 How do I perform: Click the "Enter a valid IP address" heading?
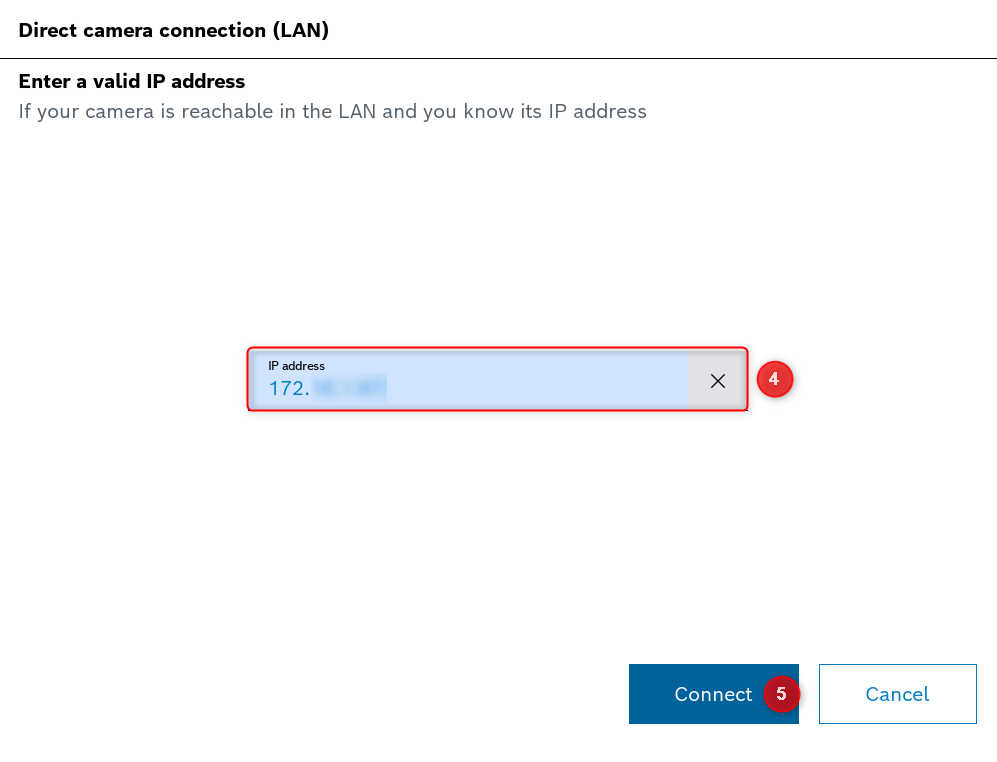131,81
